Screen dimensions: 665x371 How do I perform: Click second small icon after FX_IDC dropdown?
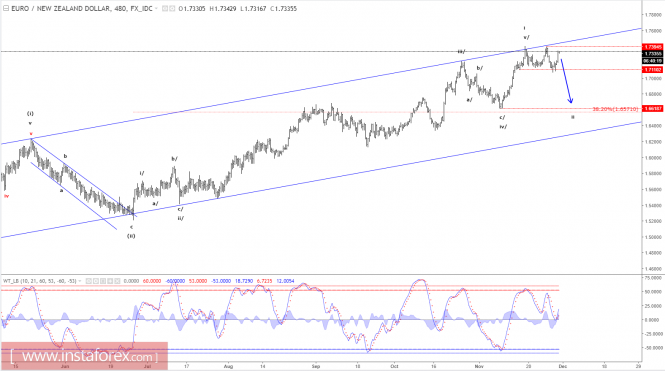(172, 8)
